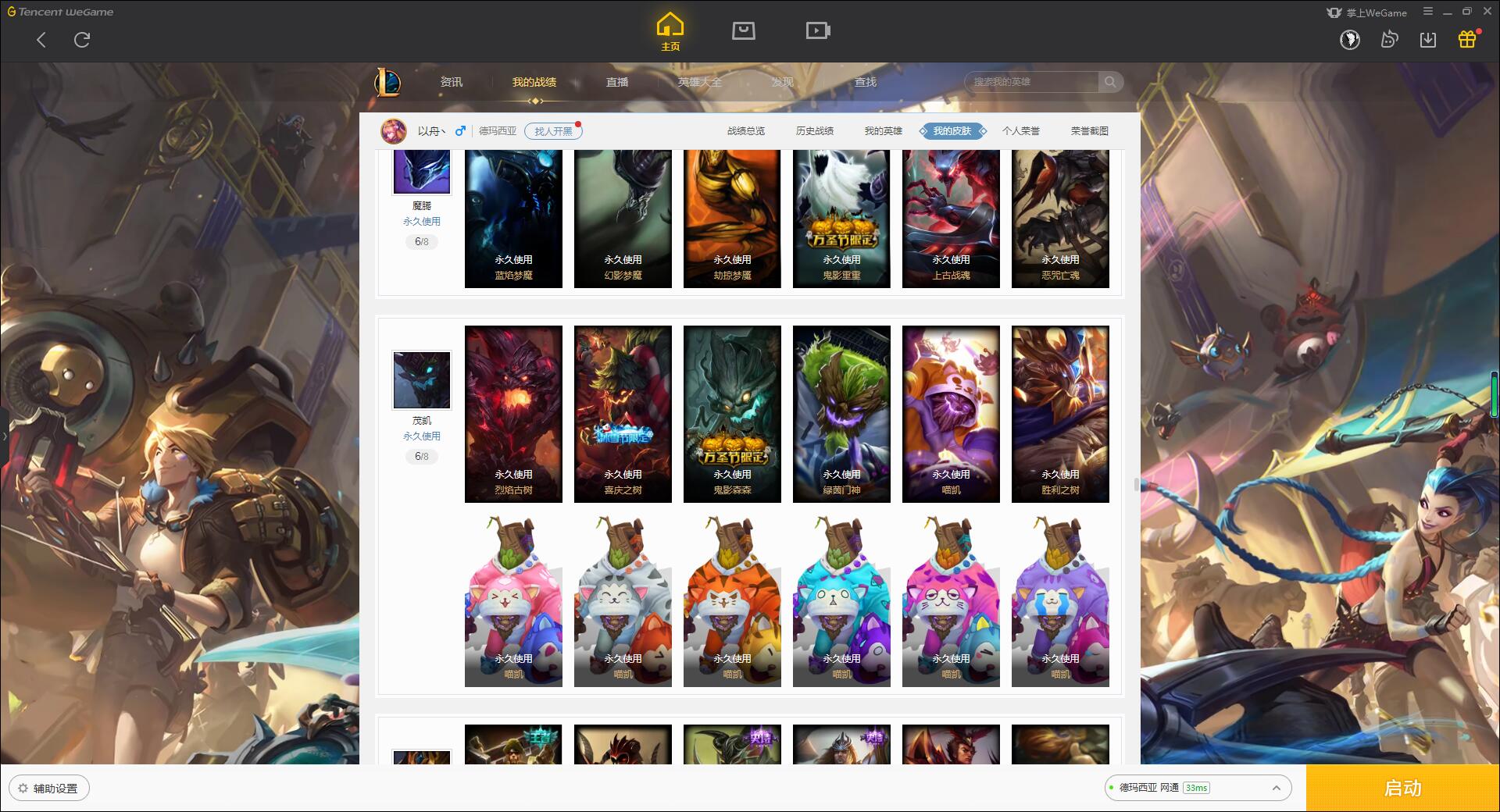Open the 喜庆之树 skin card

pyautogui.click(x=623, y=415)
